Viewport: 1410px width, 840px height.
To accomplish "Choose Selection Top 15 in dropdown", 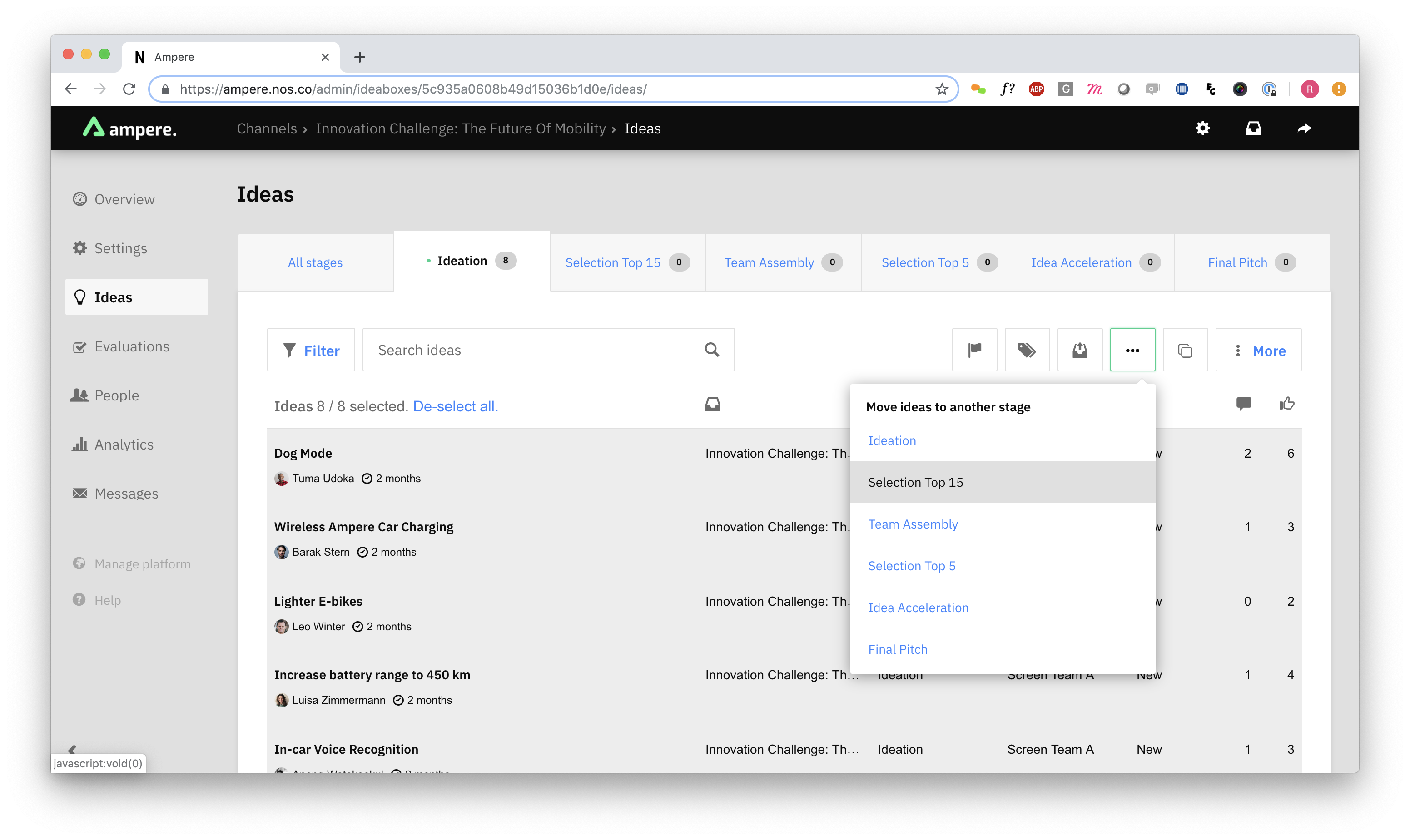I will click(x=1002, y=482).
